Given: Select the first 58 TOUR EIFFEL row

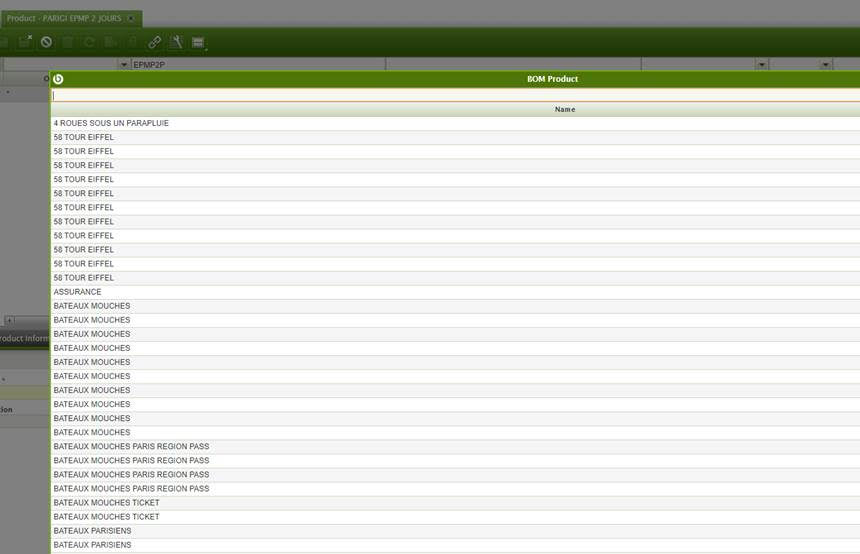Looking at the screenshot, I should coord(84,137).
